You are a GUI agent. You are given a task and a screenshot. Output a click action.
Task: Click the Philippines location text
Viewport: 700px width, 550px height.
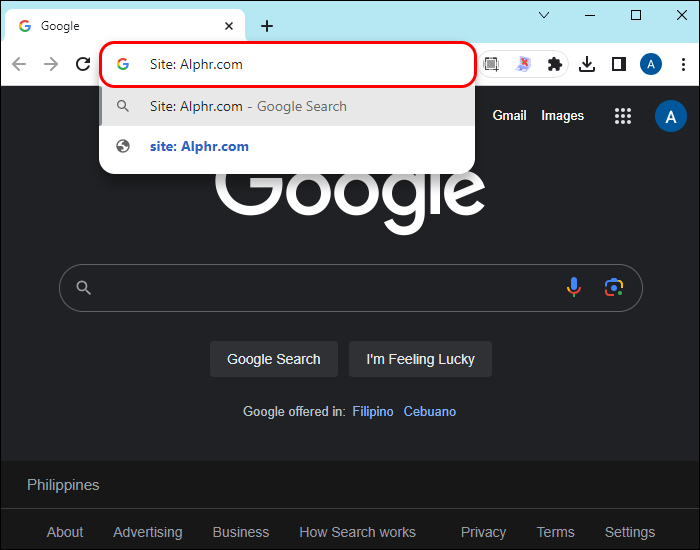63,485
